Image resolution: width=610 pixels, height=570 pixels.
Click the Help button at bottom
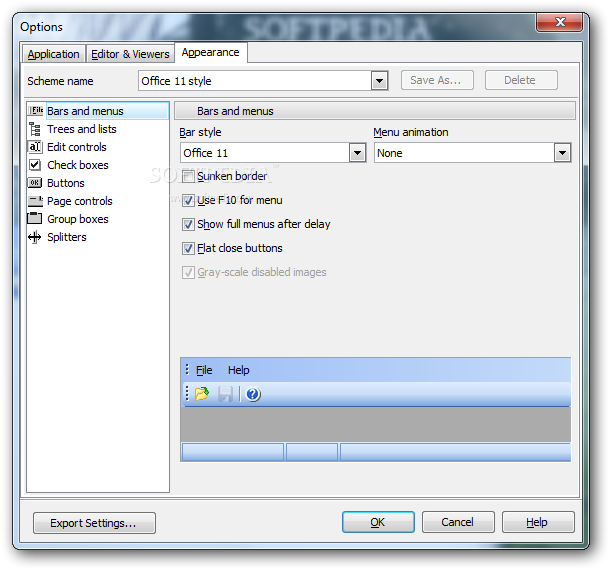pos(538,522)
